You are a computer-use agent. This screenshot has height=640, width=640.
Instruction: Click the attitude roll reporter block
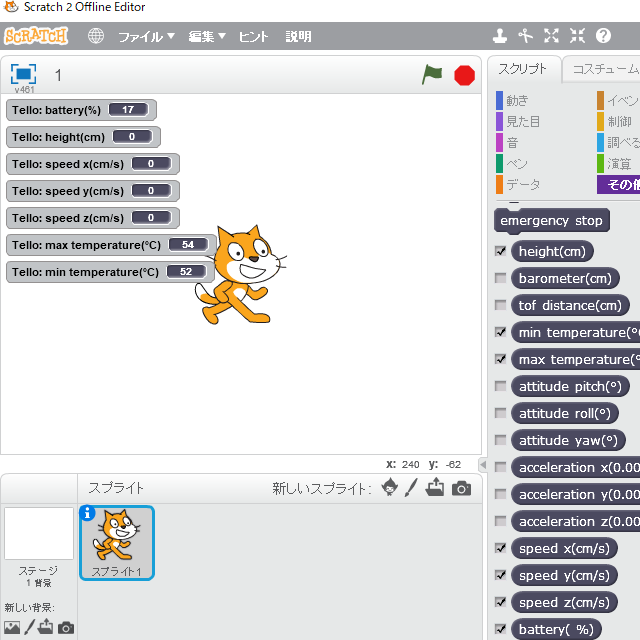point(565,413)
